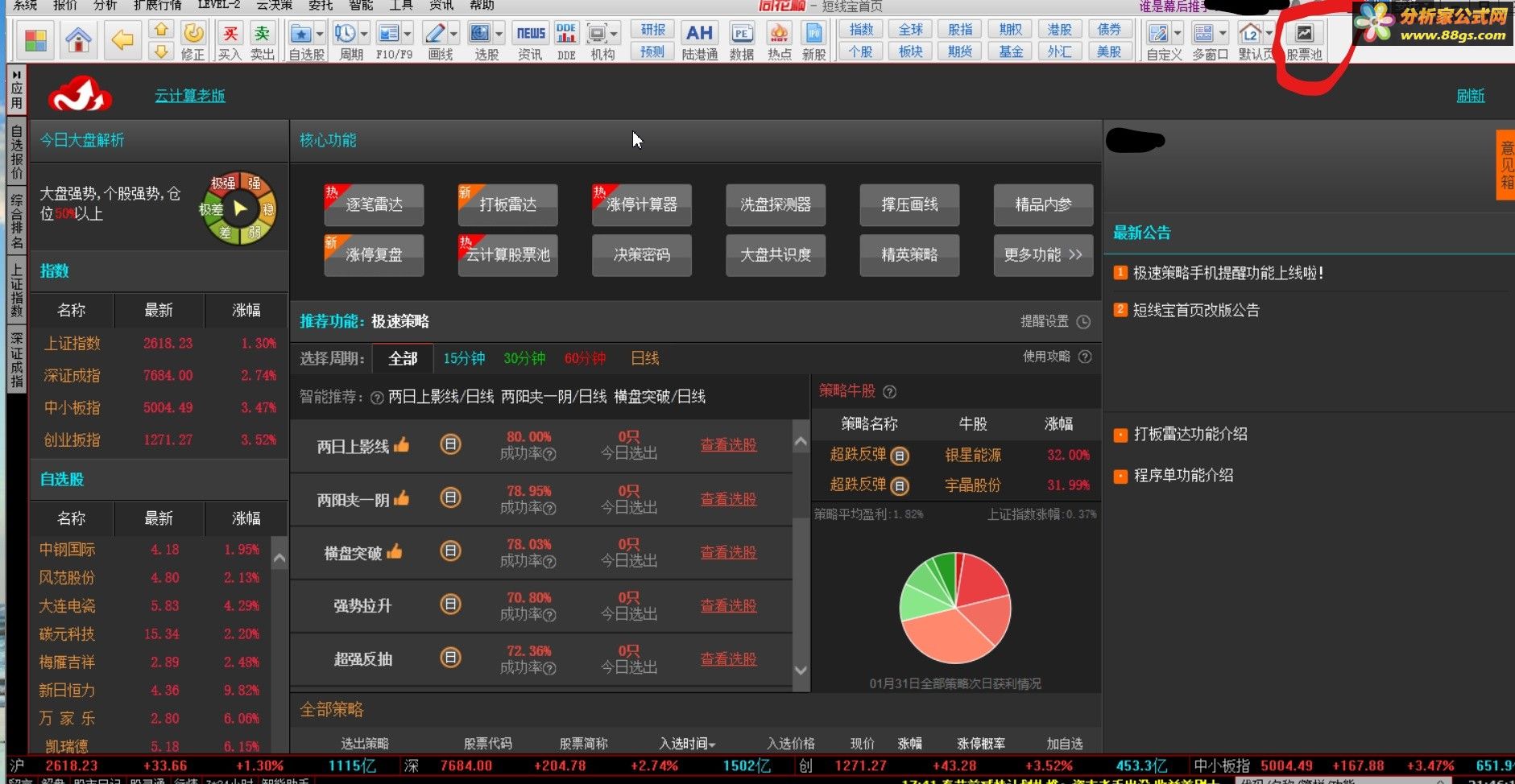Expand the 画线 dropdown arrow
Image resolution: width=1515 pixels, height=784 pixels.
pos(453,34)
